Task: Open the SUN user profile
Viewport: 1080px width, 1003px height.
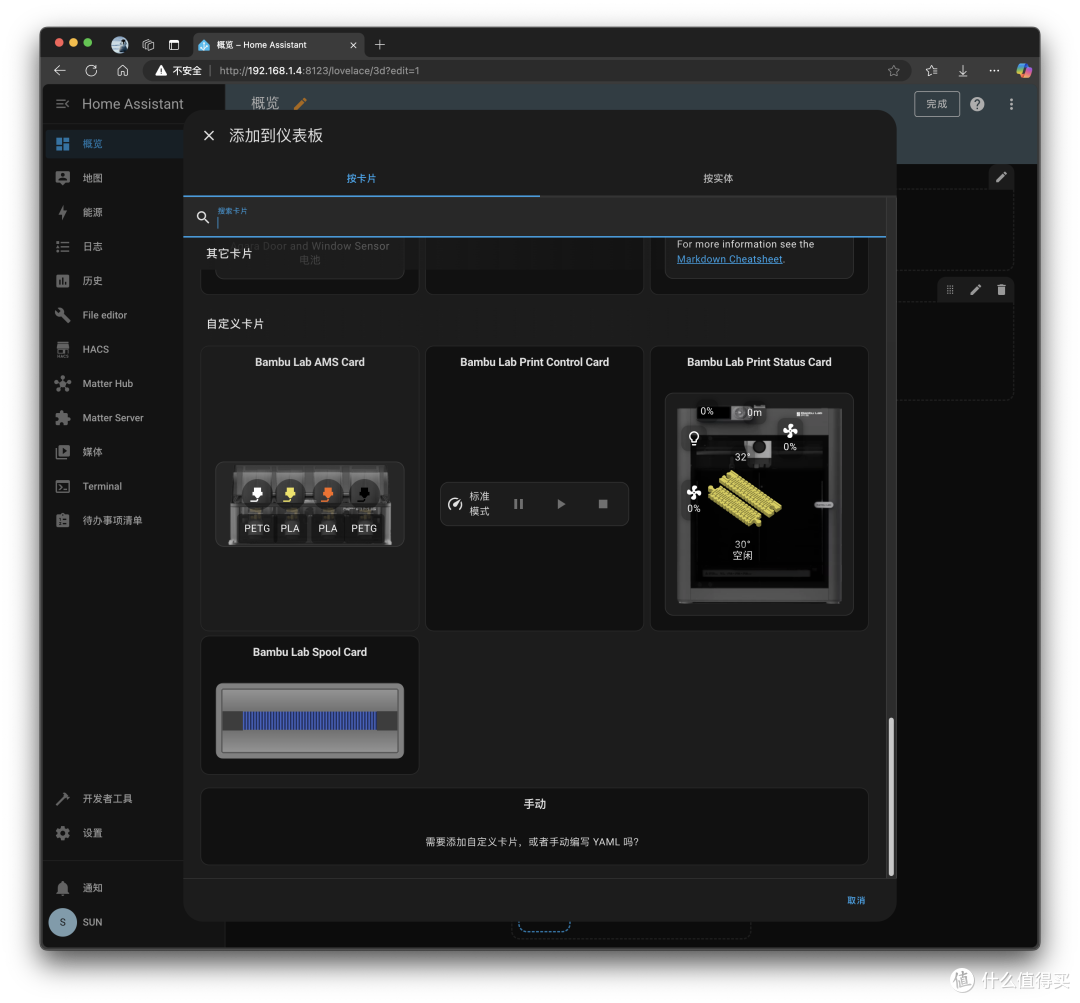Action: point(114,922)
